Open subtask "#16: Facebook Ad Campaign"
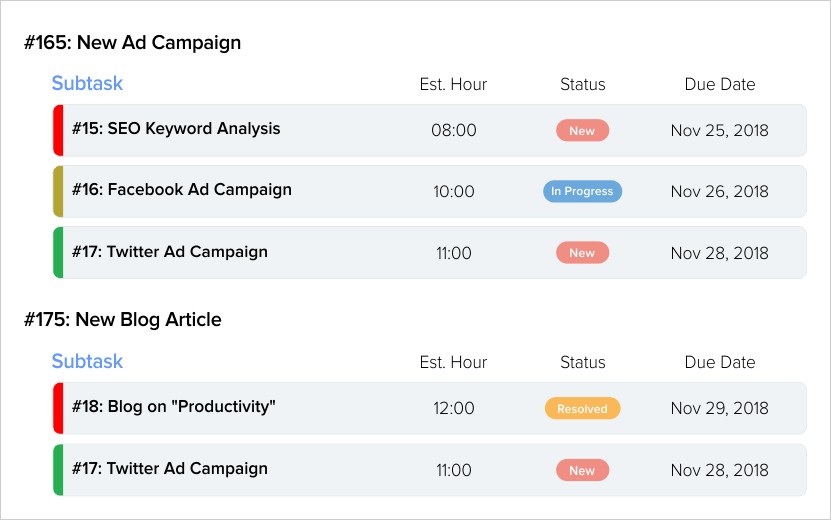 [182, 190]
